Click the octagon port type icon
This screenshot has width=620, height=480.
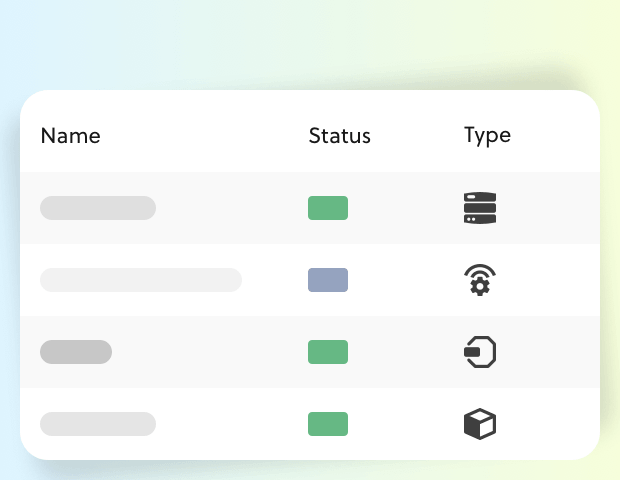click(x=480, y=352)
